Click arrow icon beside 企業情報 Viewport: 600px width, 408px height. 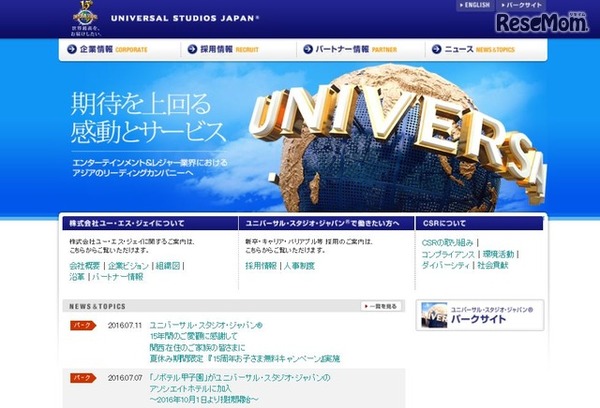click(x=72, y=49)
